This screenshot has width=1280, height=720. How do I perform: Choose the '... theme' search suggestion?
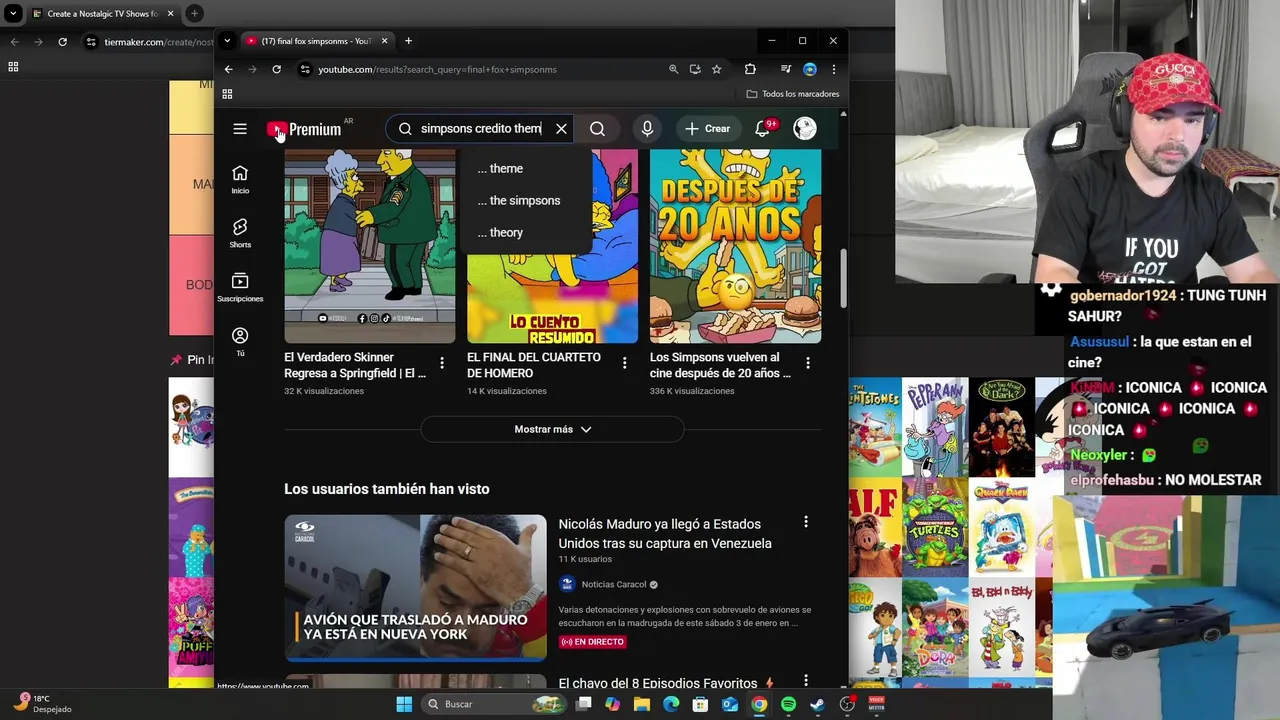click(x=526, y=168)
